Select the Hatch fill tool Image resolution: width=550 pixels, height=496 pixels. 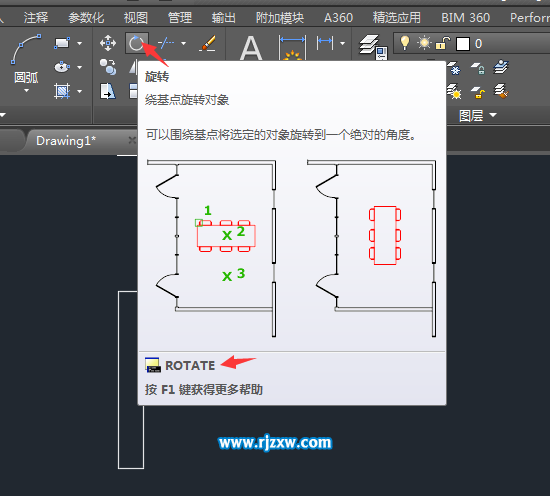(62, 91)
